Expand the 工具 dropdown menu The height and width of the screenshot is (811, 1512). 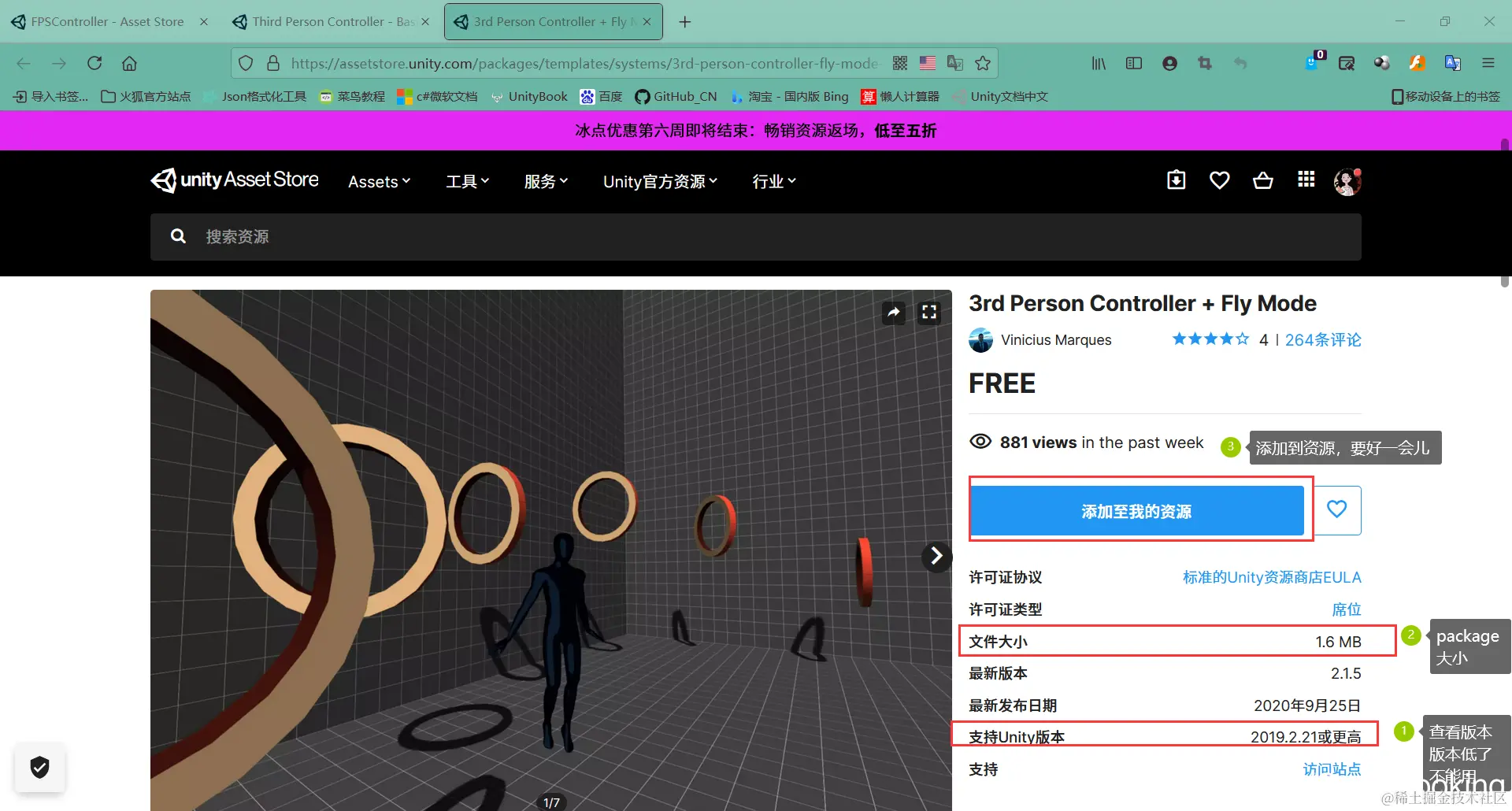pos(468,182)
